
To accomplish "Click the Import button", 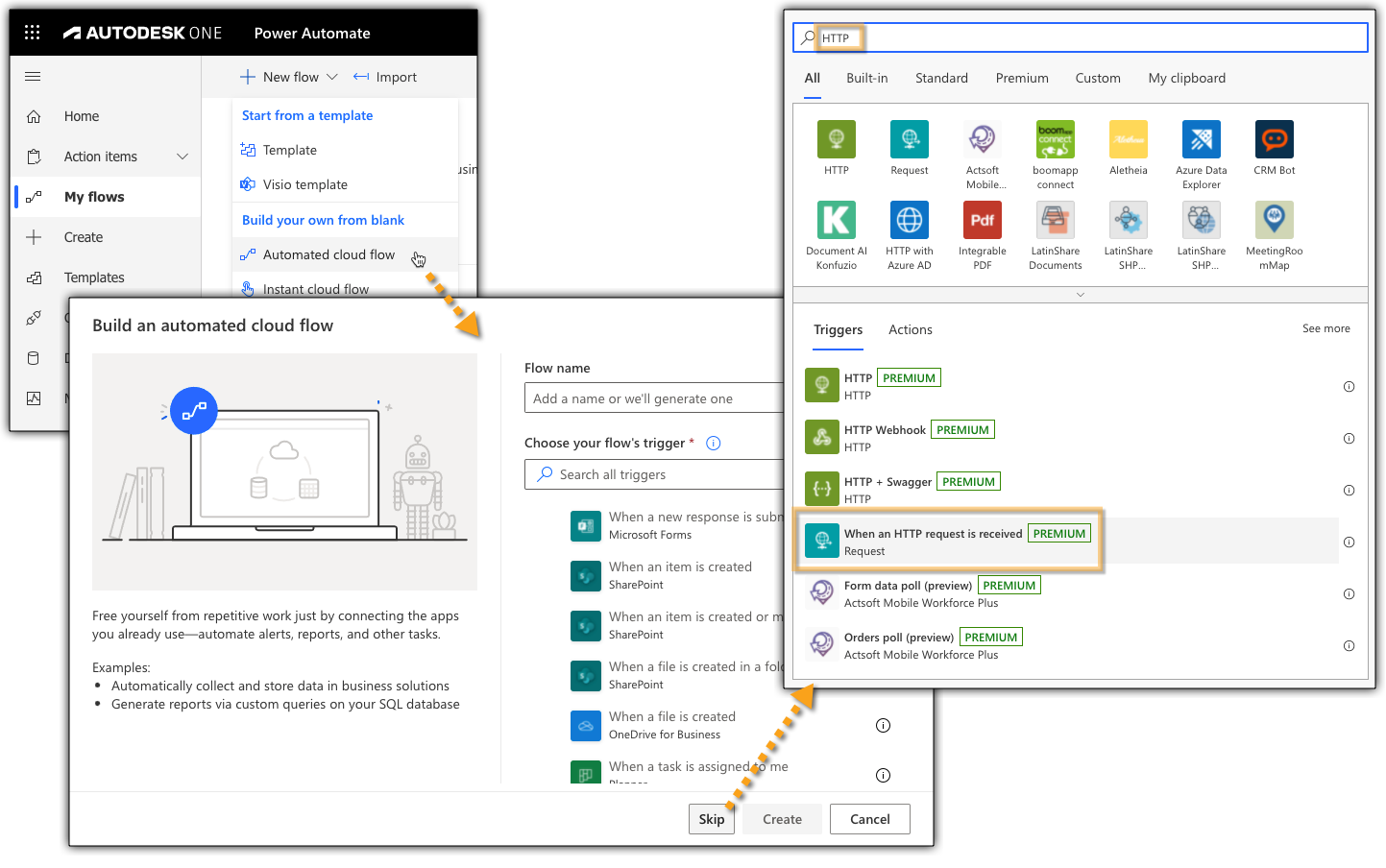I will [x=385, y=77].
